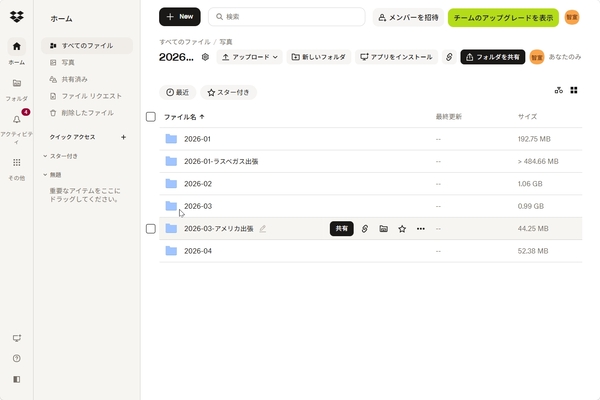Click フォルダを共有 button

pyautogui.click(x=493, y=57)
